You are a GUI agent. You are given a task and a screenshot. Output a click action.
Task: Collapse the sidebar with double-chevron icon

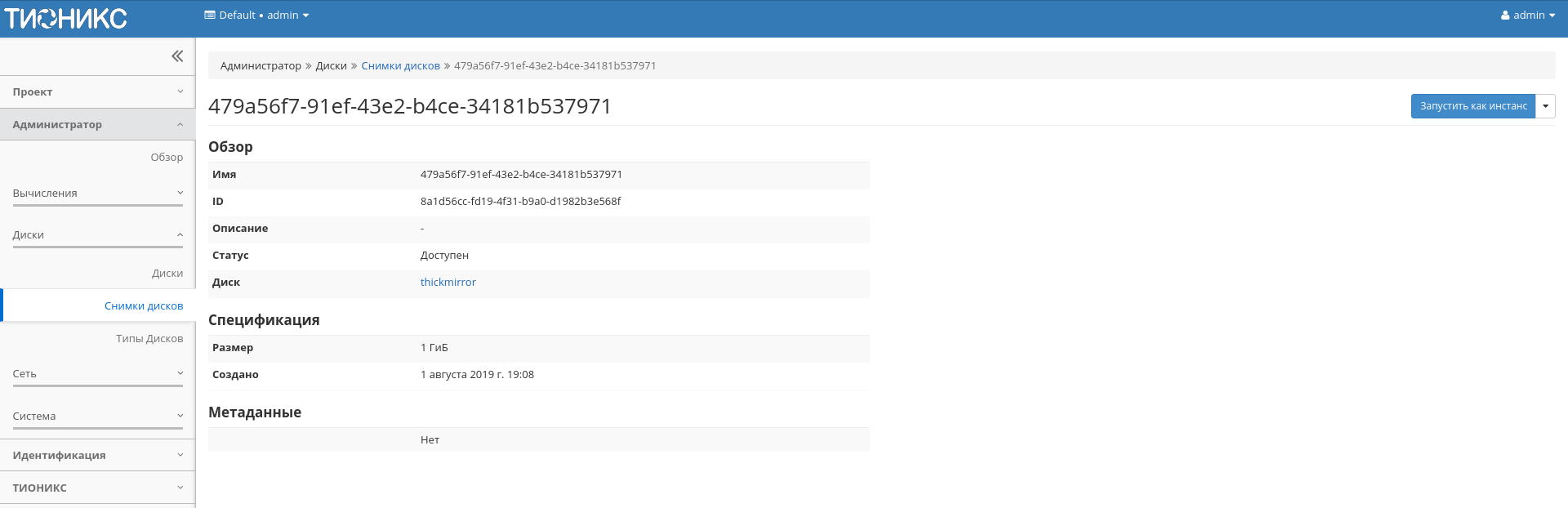pos(177,56)
